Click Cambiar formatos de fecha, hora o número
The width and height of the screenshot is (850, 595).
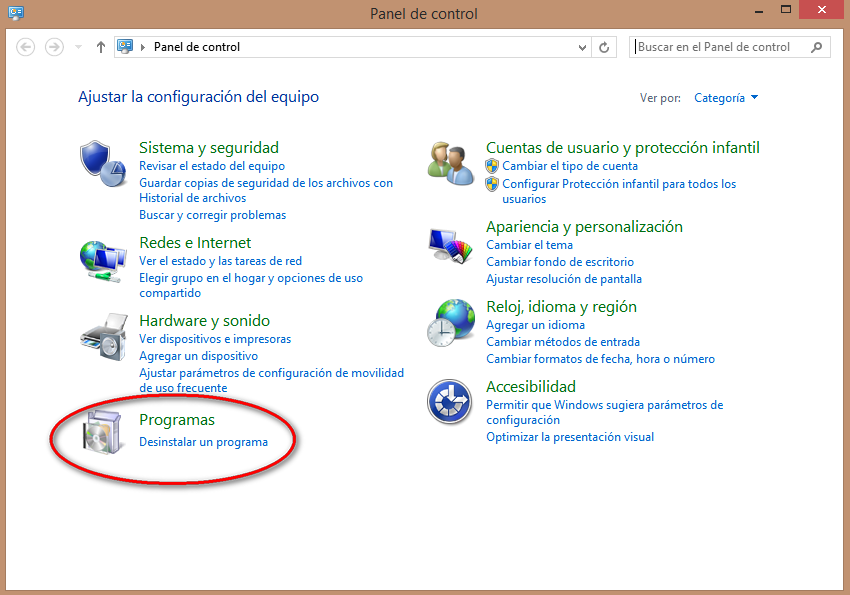point(601,359)
